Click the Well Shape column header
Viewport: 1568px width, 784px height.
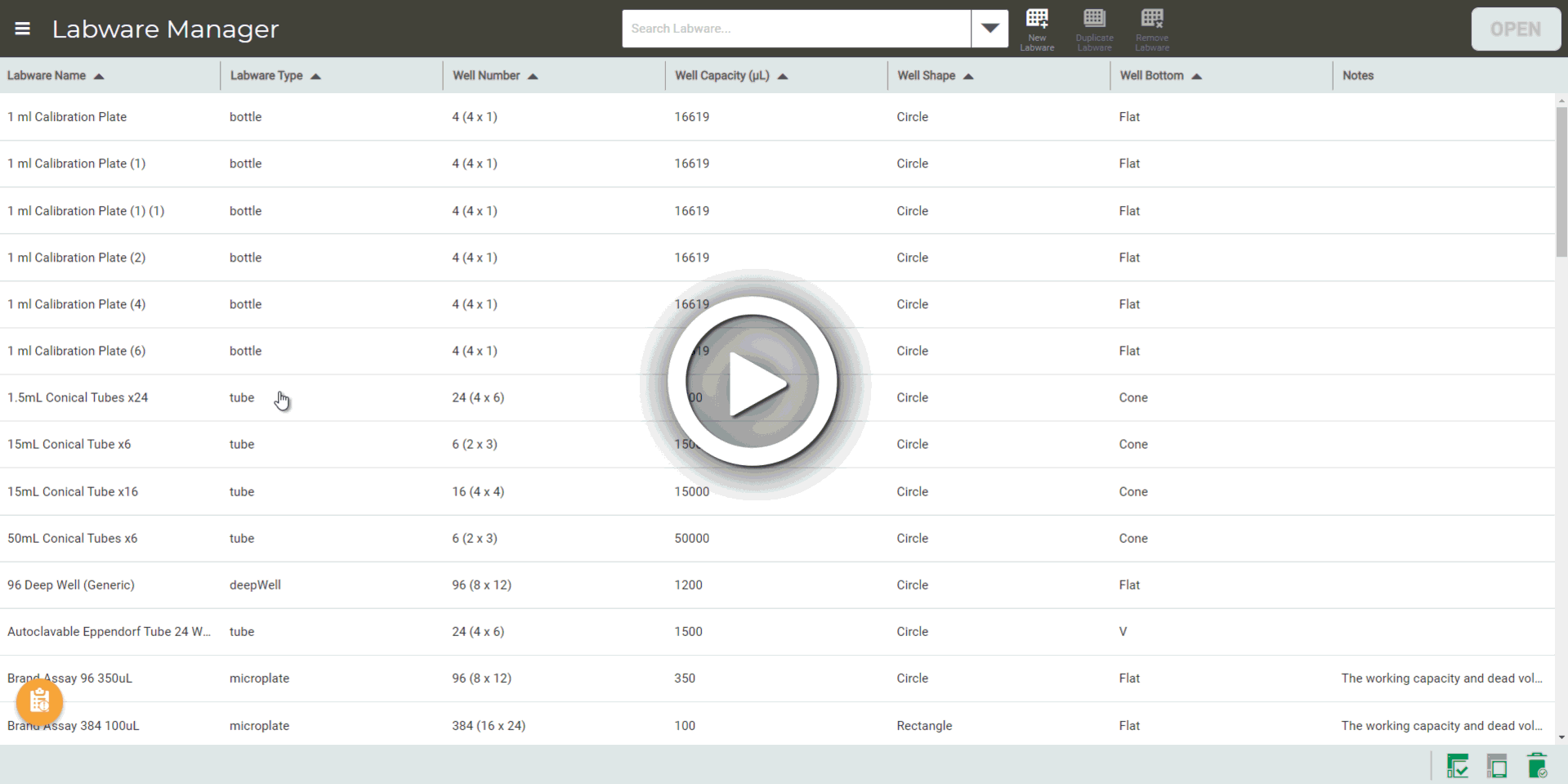pos(926,76)
